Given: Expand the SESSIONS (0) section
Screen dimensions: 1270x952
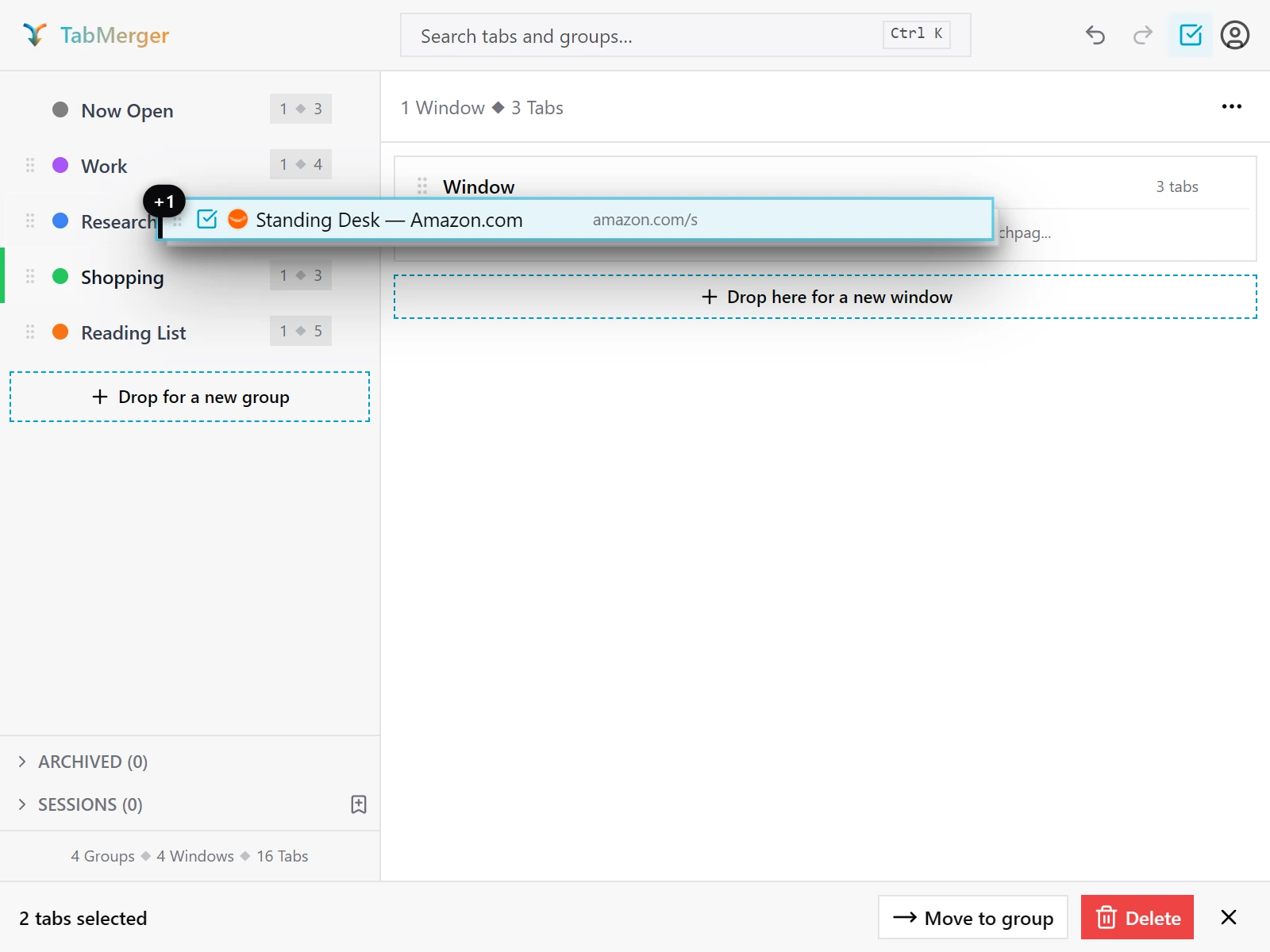Looking at the screenshot, I should pyautogui.click(x=79, y=804).
